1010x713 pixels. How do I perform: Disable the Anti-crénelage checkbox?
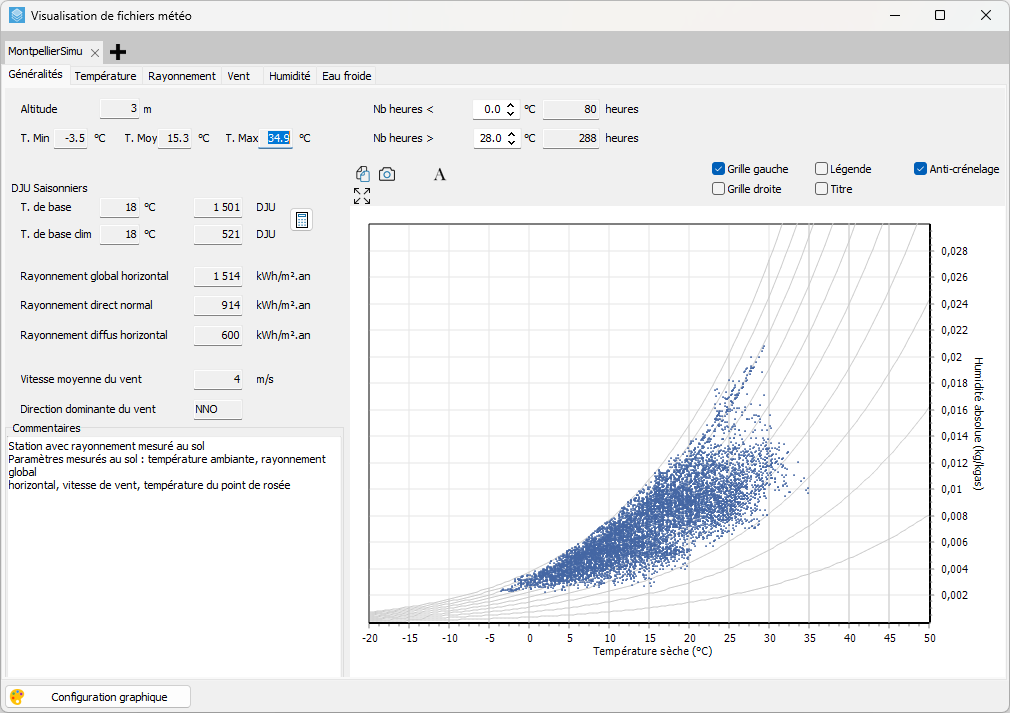click(920, 169)
